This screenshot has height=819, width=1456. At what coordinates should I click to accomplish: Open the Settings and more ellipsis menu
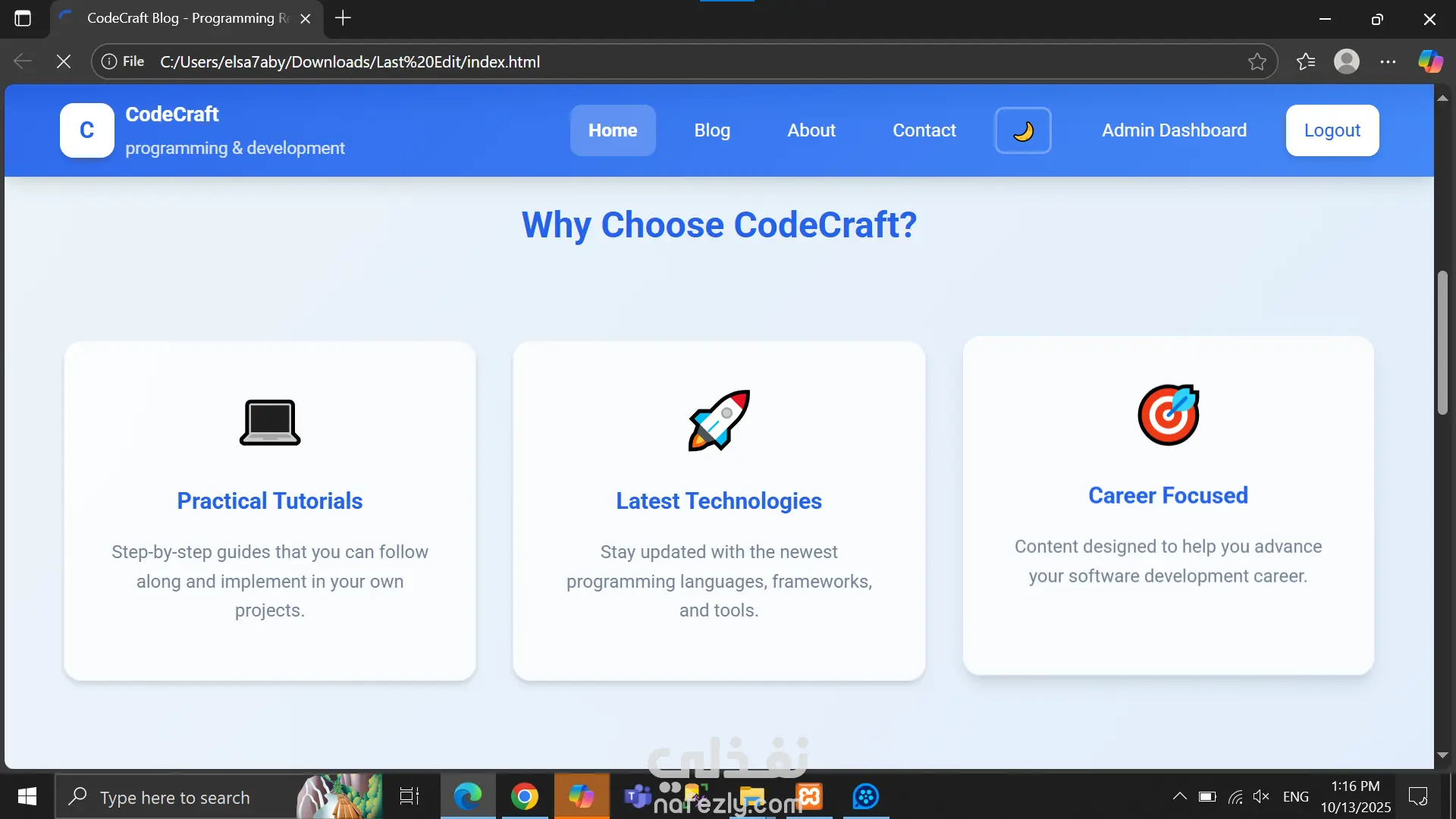1388,61
